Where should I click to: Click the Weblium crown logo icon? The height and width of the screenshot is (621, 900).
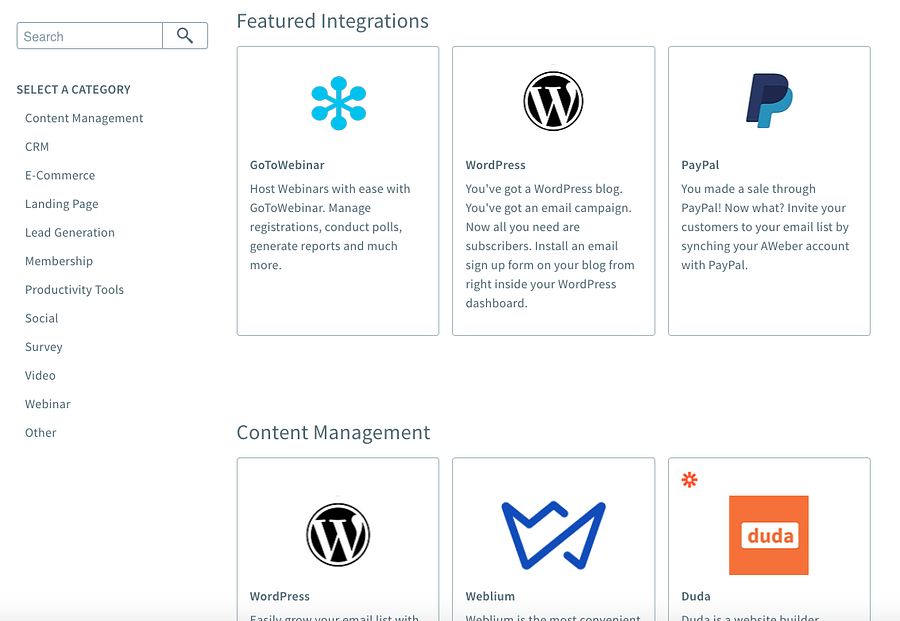[553, 534]
